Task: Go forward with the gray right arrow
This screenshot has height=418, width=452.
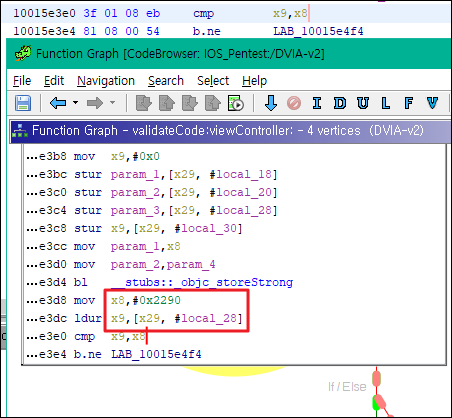Action: coord(95,103)
